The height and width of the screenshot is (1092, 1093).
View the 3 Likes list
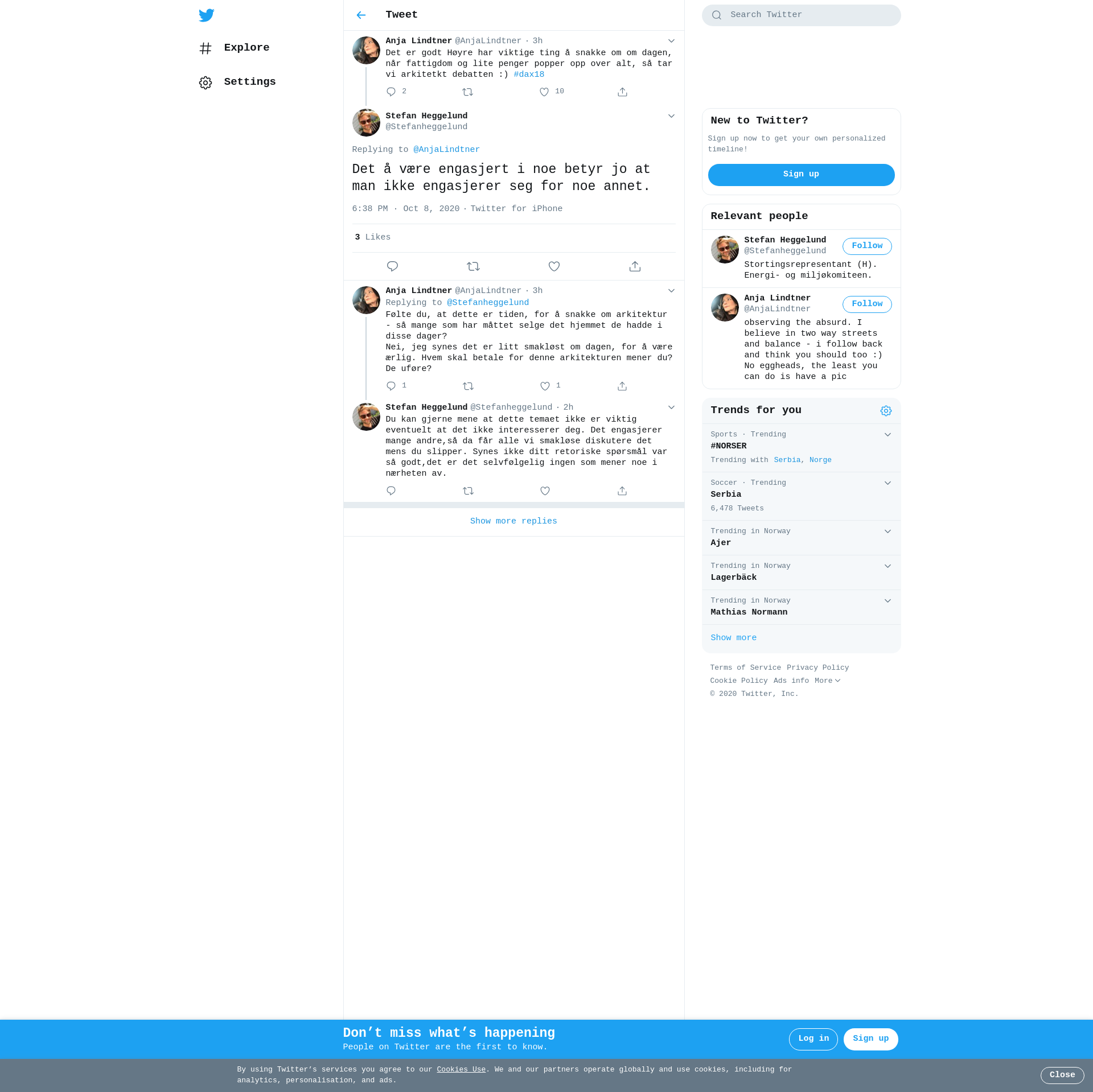pos(372,237)
